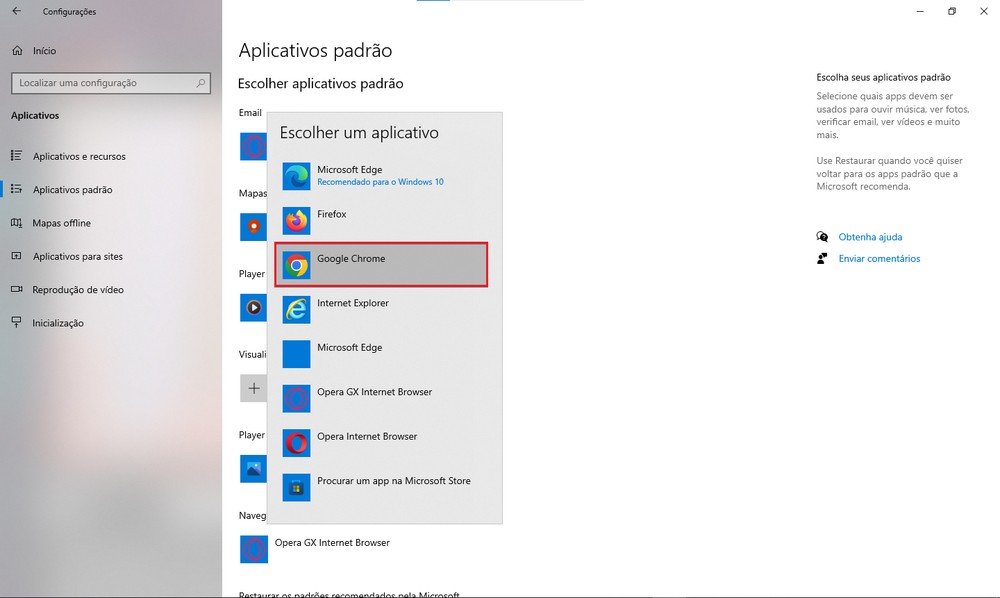This screenshot has height=598, width=1000.
Task: Open Inicialização settings
Action: pos(57,323)
